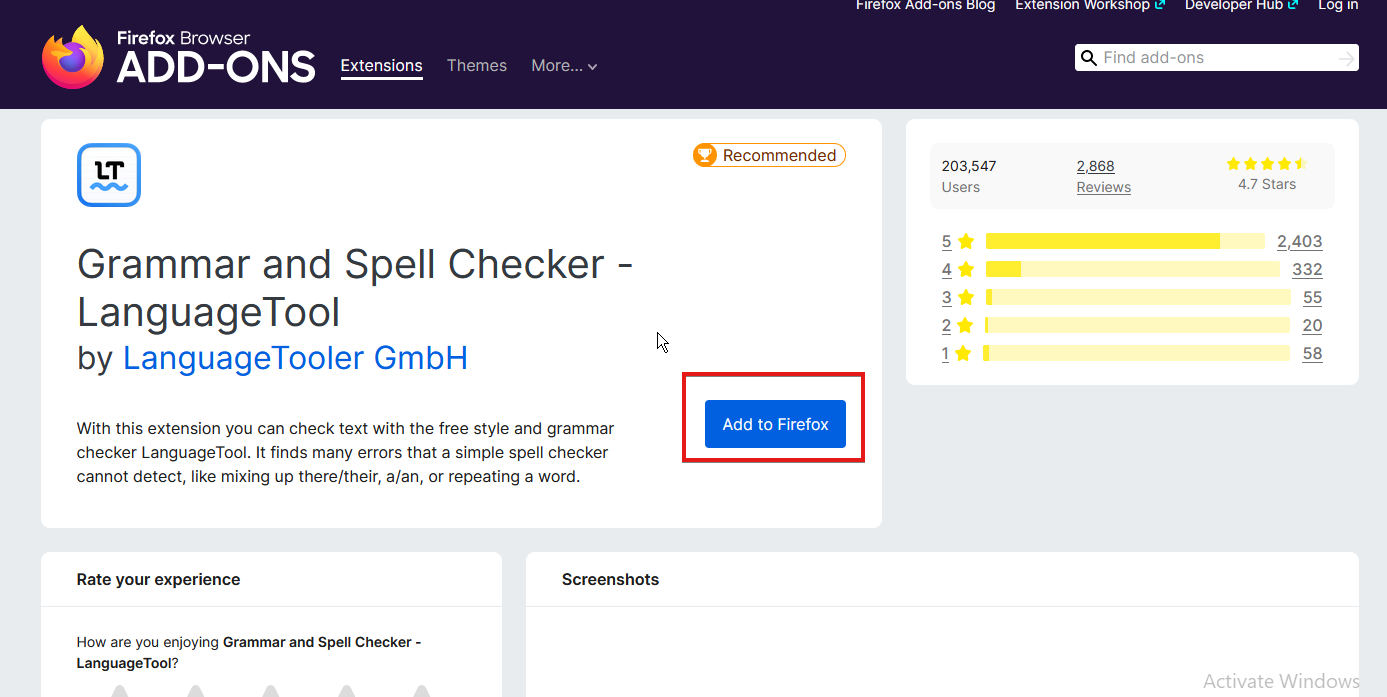The image size is (1387, 697).
Task: Click the Find add-ons search field
Action: pyautogui.click(x=1217, y=58)
